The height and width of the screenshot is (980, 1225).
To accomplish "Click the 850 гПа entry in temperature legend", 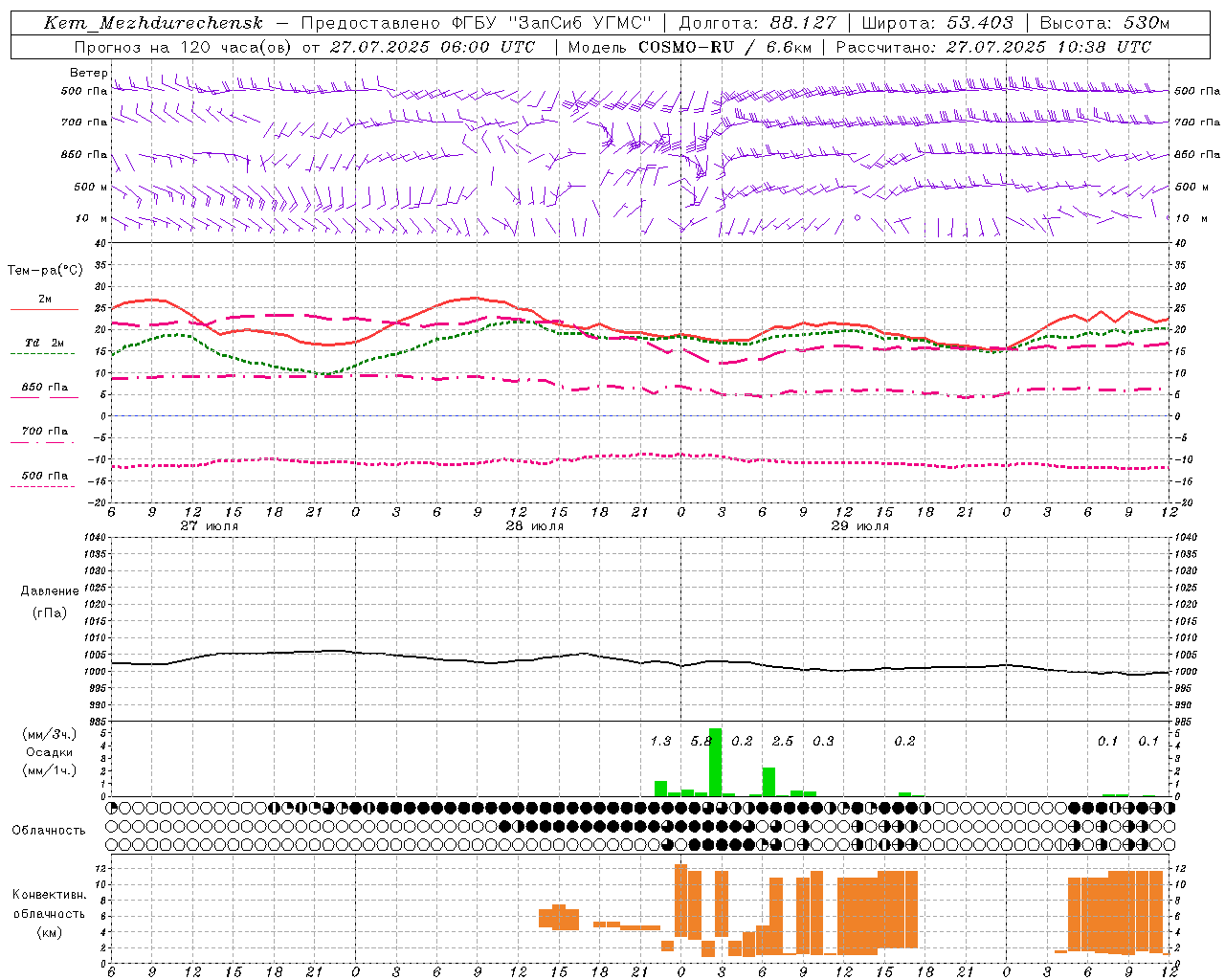I will point(44,388).
